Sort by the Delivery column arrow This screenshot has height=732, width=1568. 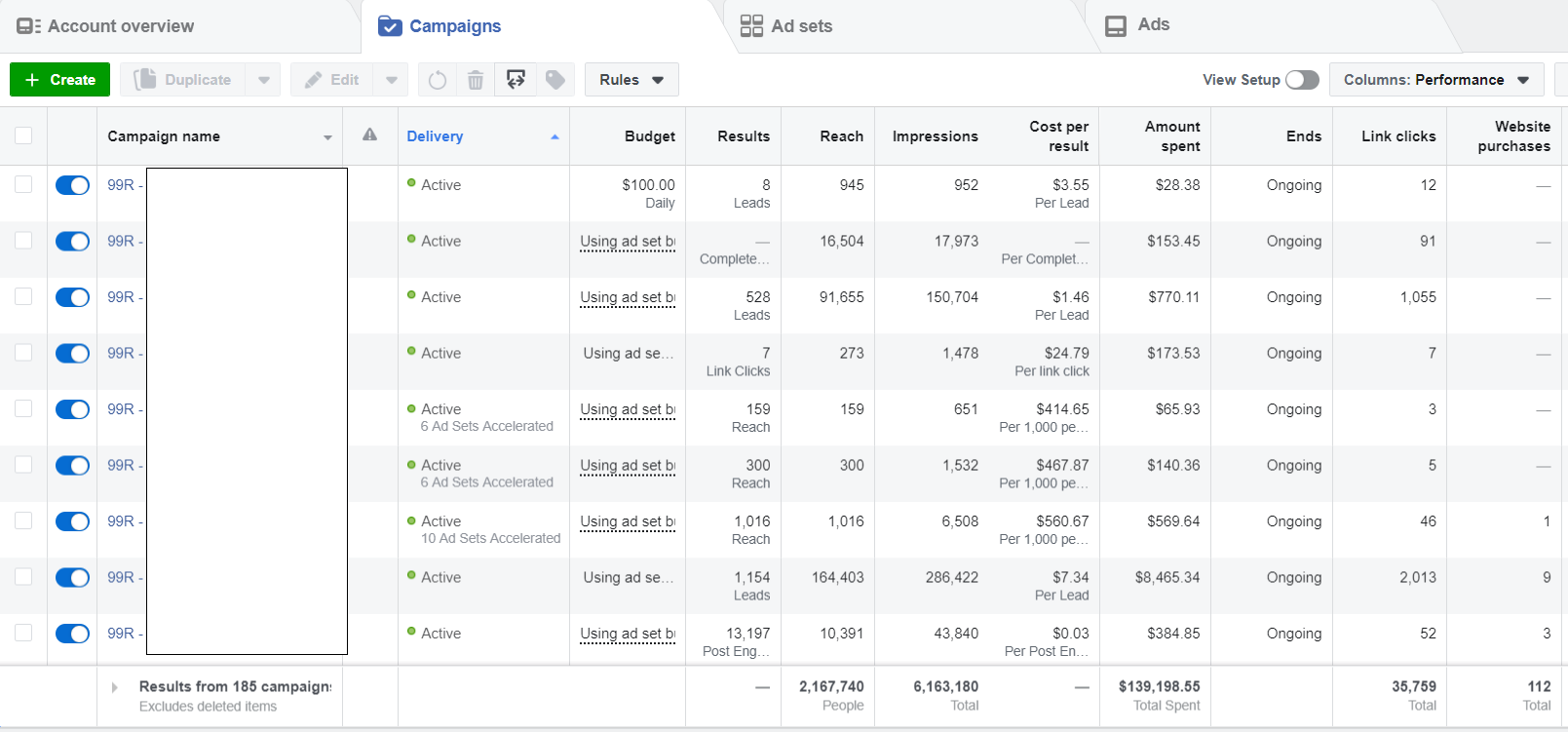tap(555, 136)
